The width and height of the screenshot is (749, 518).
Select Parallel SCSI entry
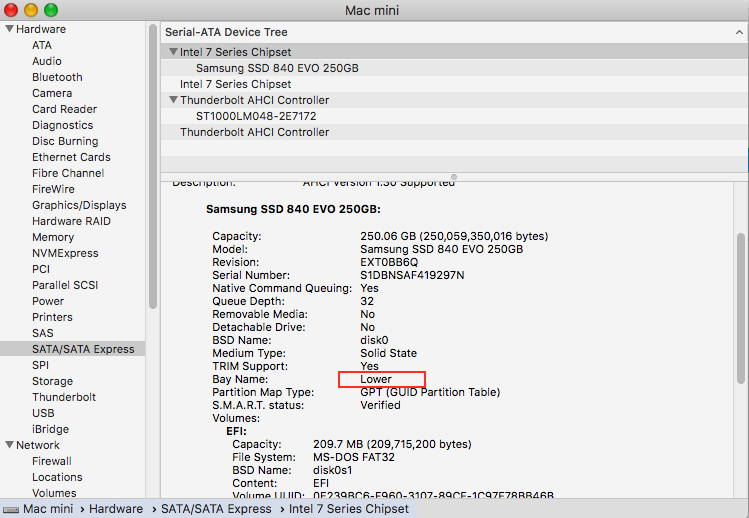(x=65, y=285)
